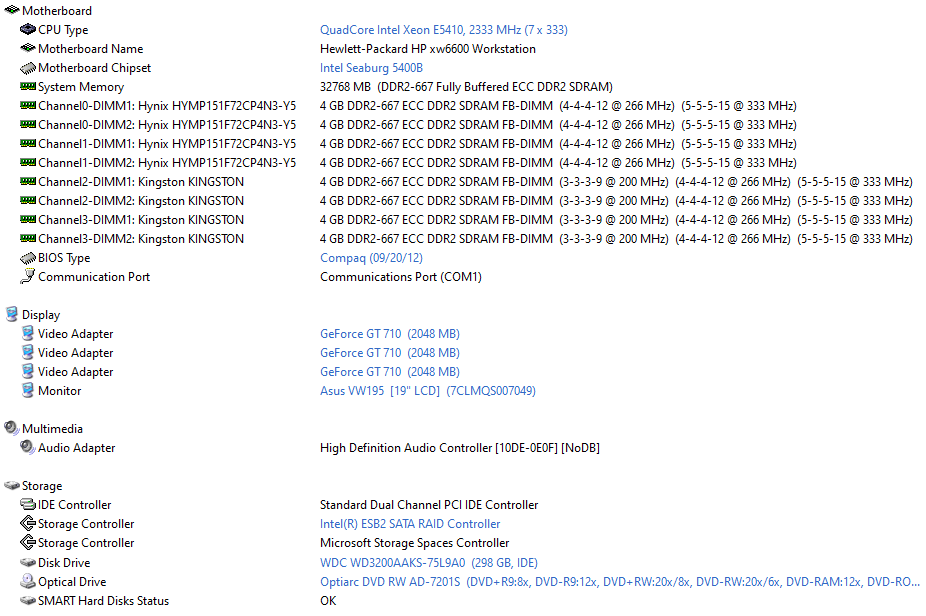Click the Channel1-DIMM2 memory module icon
The width and height of the screenshot is (926, 616).
click(x=28, y=162)
